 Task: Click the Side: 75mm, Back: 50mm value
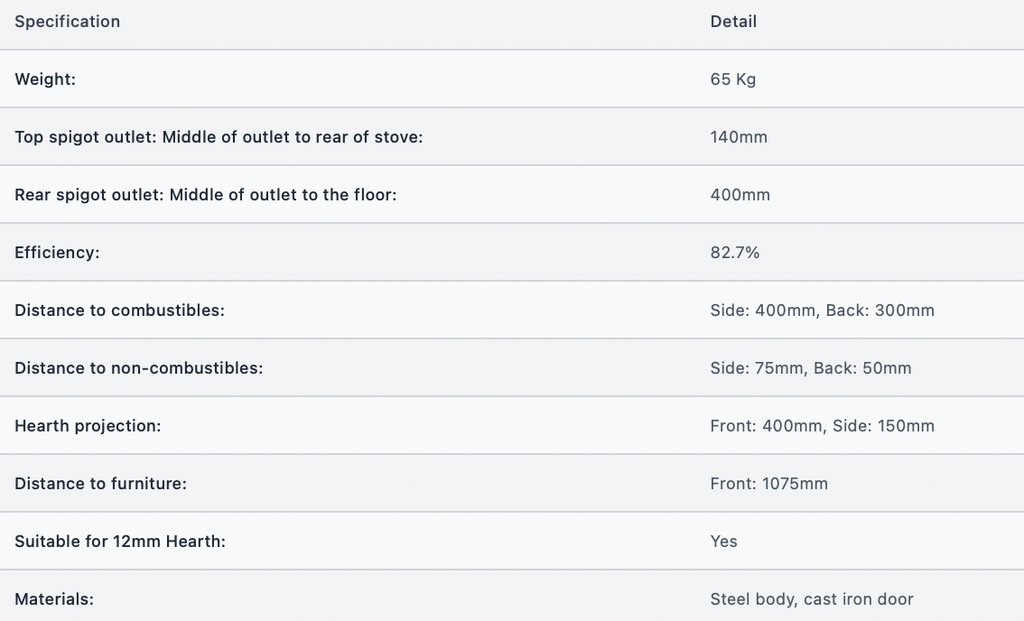(810, 368)
